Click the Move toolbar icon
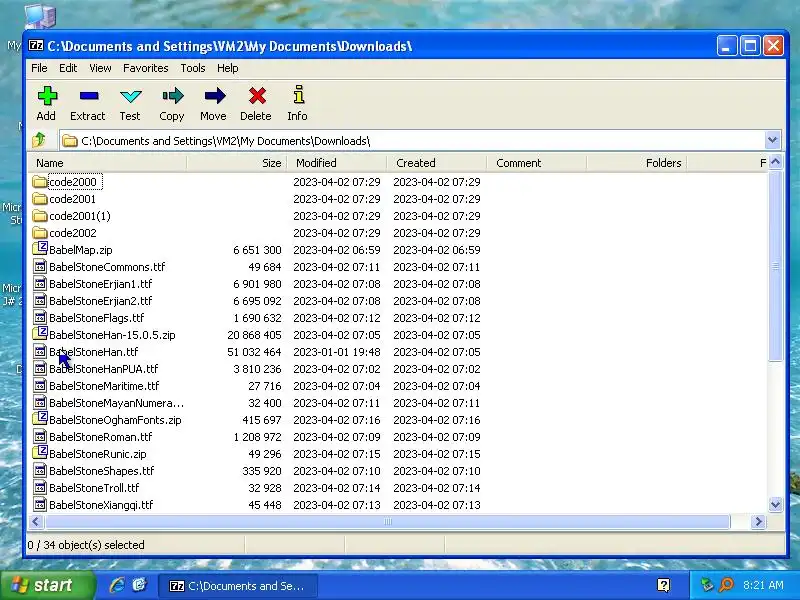Screen dimensions: 800x600 tap(214, 96)
